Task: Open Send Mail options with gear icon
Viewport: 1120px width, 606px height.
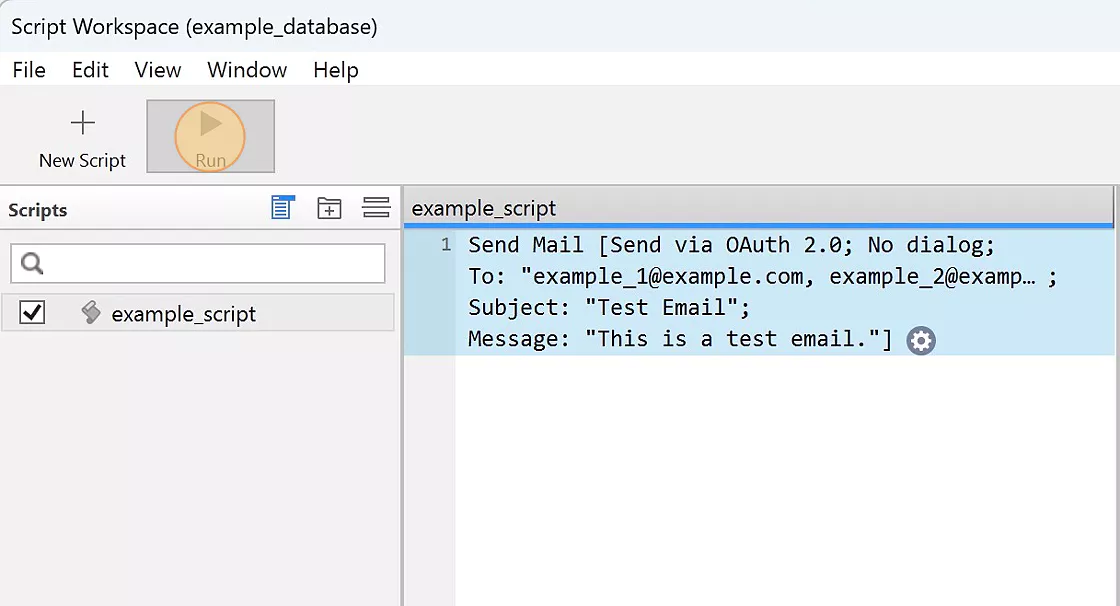Action: [x=921, y=340]
